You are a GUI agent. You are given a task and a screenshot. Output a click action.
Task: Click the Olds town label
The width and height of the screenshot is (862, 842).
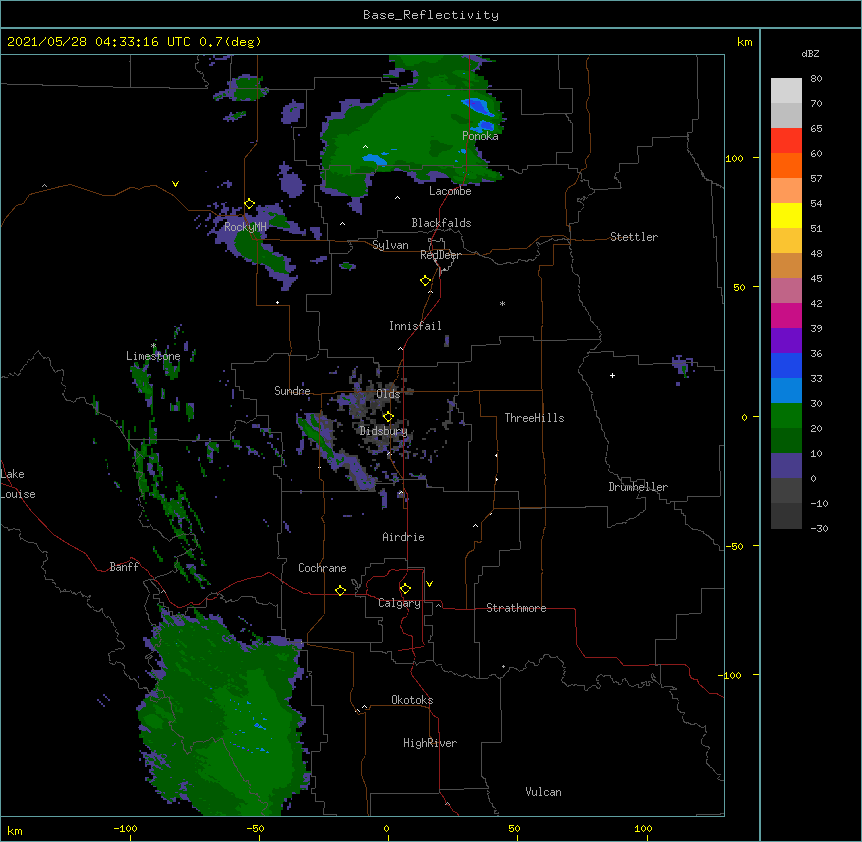coord(388,394)
